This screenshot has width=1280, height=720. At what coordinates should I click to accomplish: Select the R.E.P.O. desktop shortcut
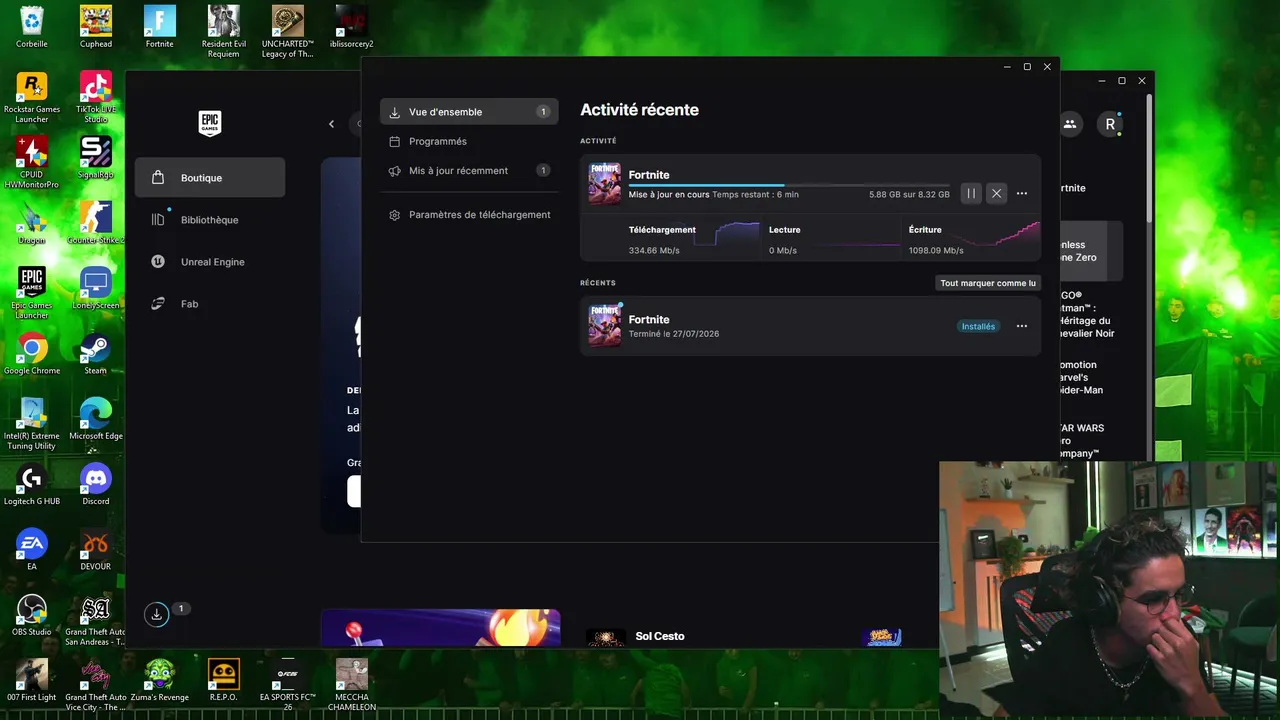(224, 680)
